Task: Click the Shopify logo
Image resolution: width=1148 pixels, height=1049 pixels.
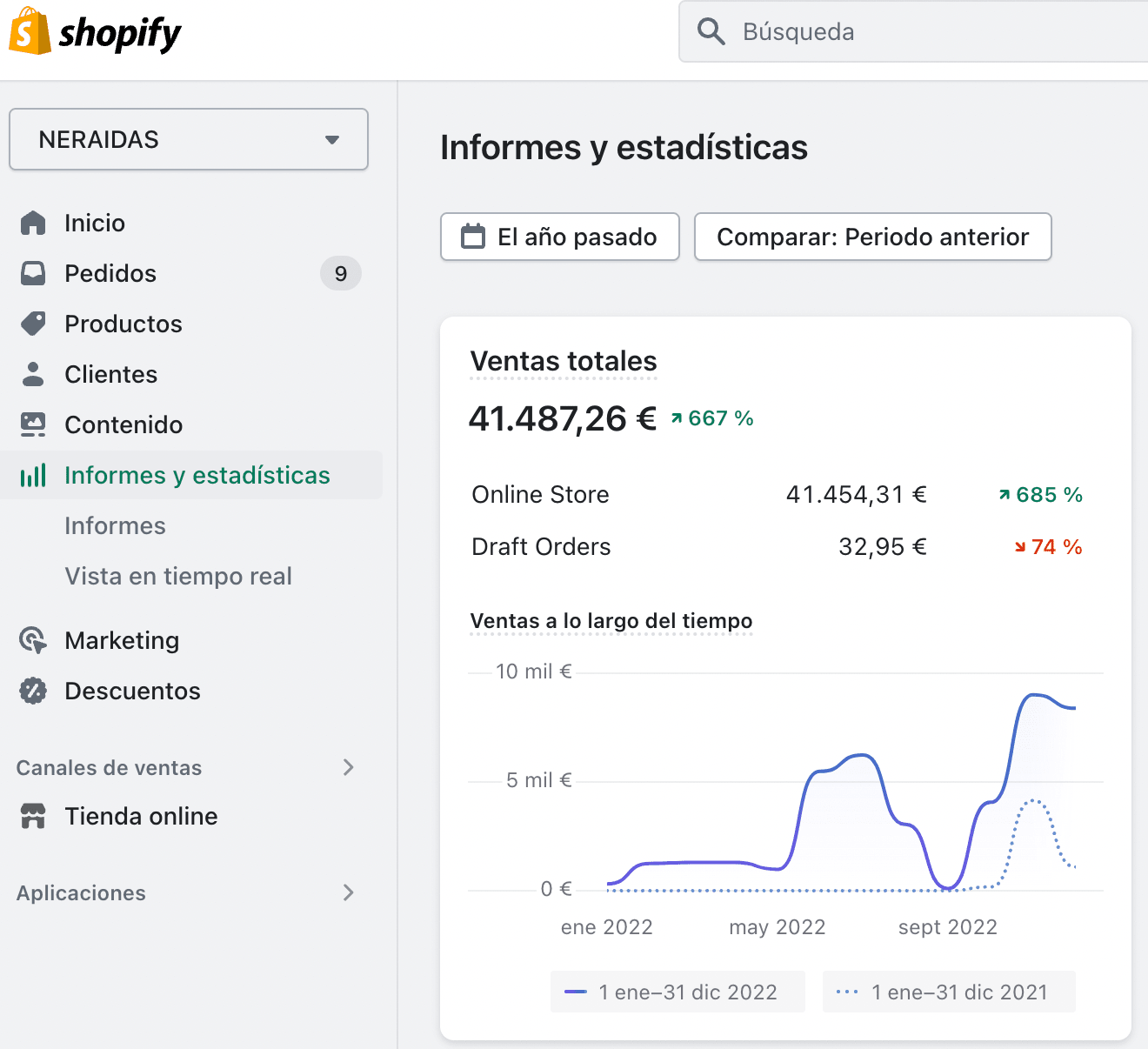Action: point(95,32)
